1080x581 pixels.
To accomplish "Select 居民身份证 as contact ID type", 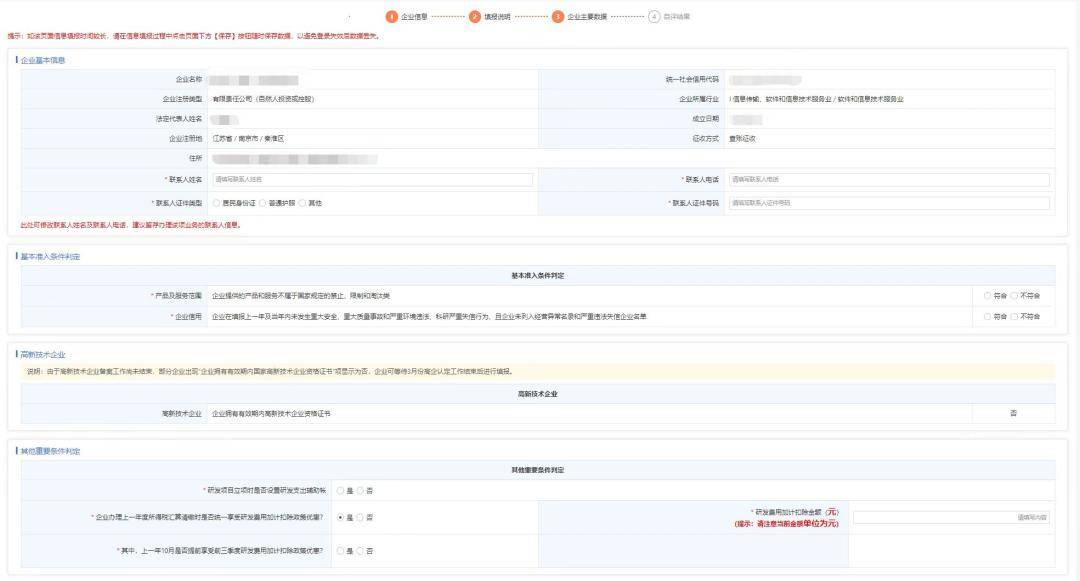I will [x=216, y=203].
